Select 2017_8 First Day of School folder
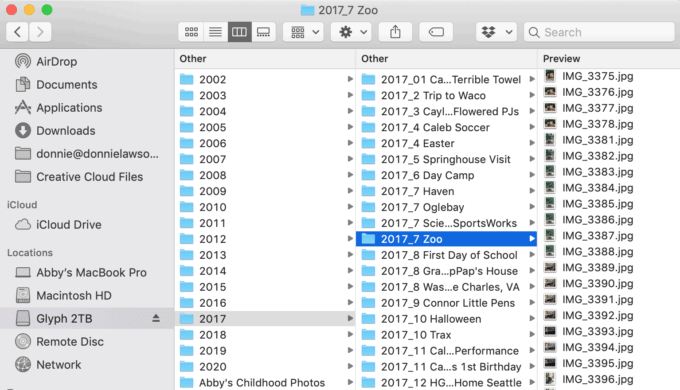Screen dimensions: 680x390 (446, 255)
